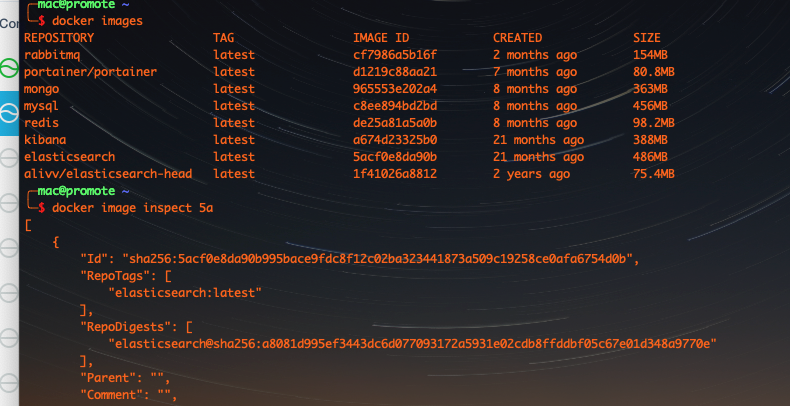This screenshot has height=406, width=790.
Task: Click the 98.2MB size value
Action: (653, 123)
